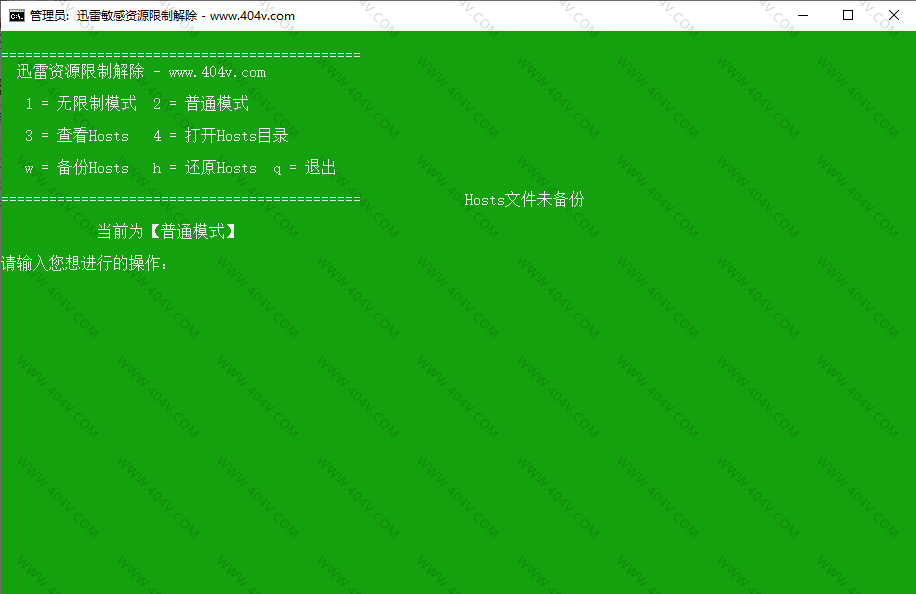Close the 迅雷敏感资源限制解除 window
916x594 pixels.
(x=893, y=15)
